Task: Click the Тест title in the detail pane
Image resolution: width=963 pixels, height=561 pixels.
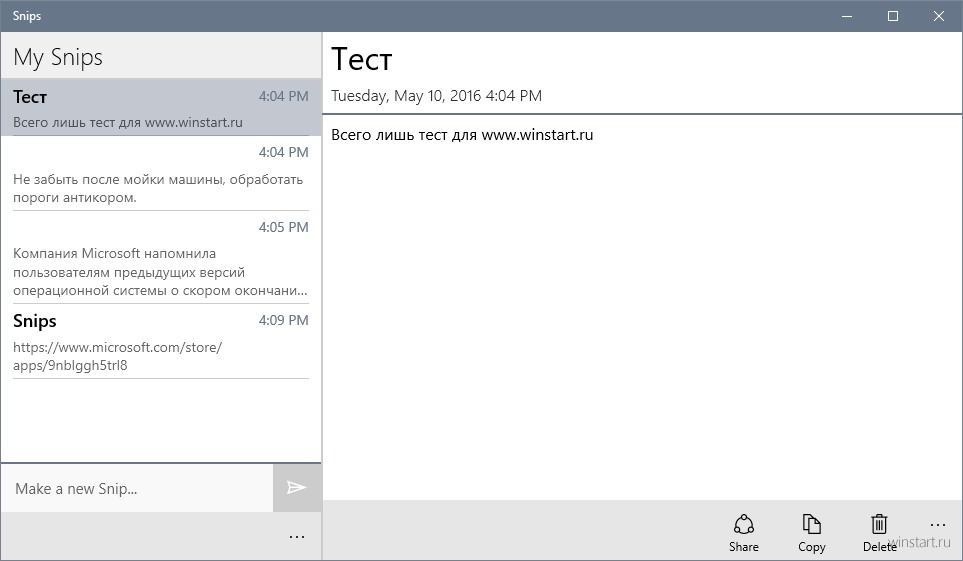Action: click(x=362, y=60)
